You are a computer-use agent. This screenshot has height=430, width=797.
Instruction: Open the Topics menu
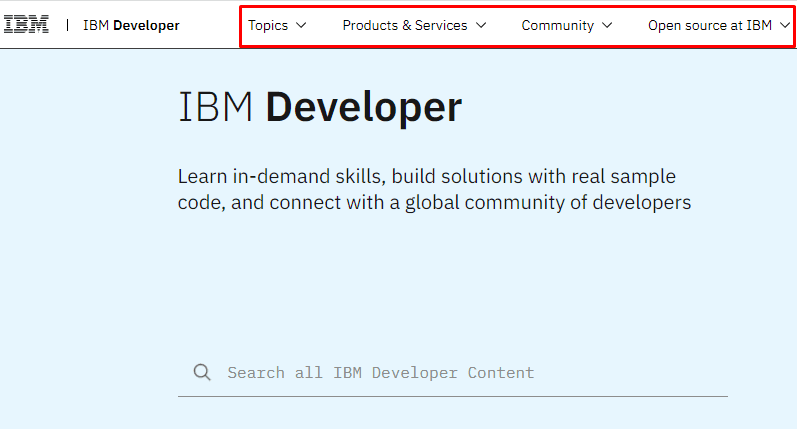click(x=267, y=25)
